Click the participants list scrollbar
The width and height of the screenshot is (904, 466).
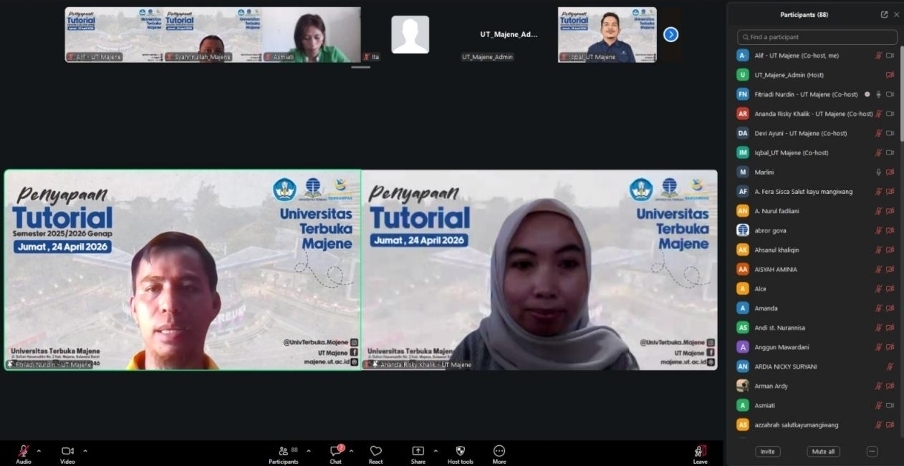click(900, 100)
